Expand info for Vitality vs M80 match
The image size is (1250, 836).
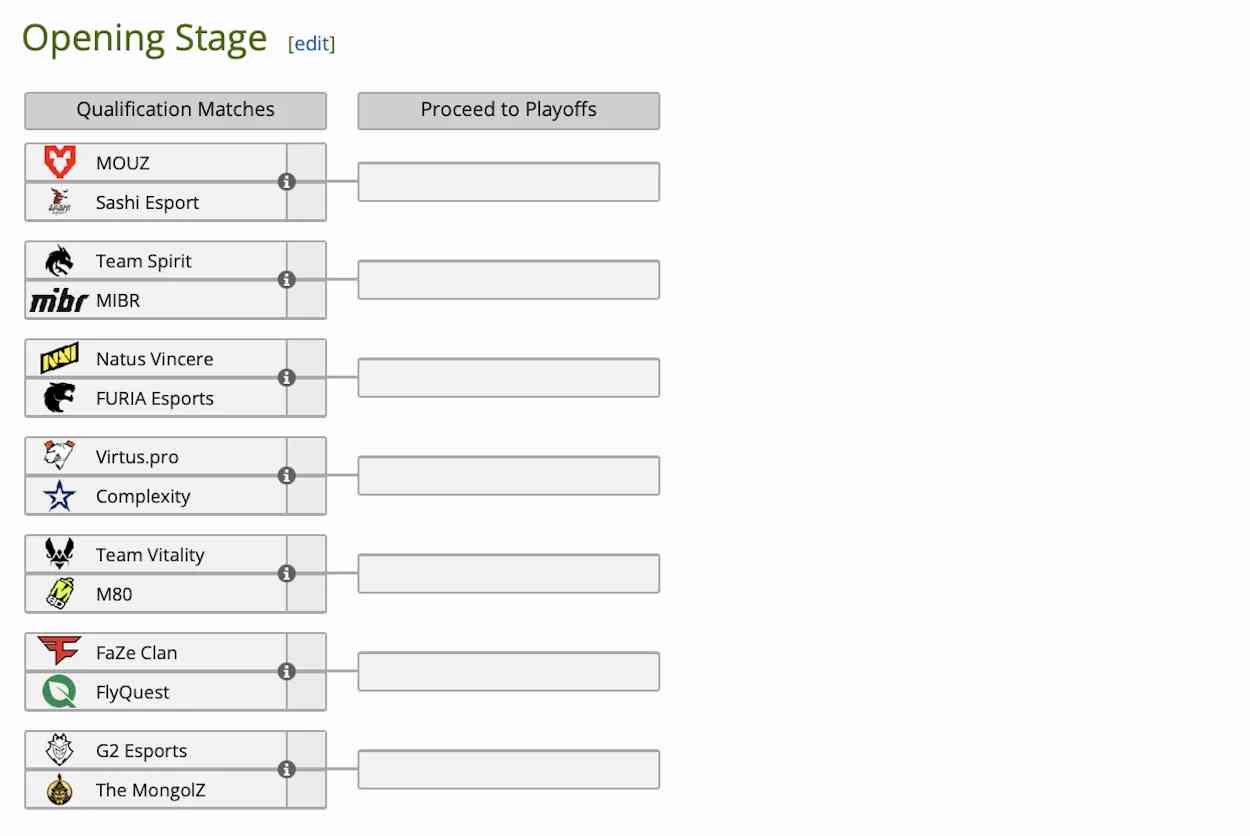287,574
